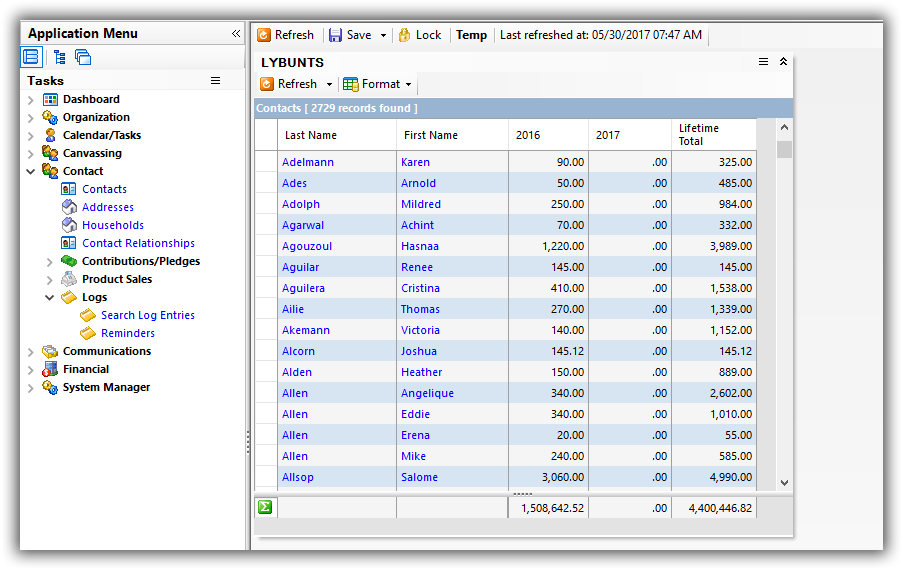Click the Save disk icon in top toolbar
This screenshot has width=903, height=570.
click(x=336, y=35)
